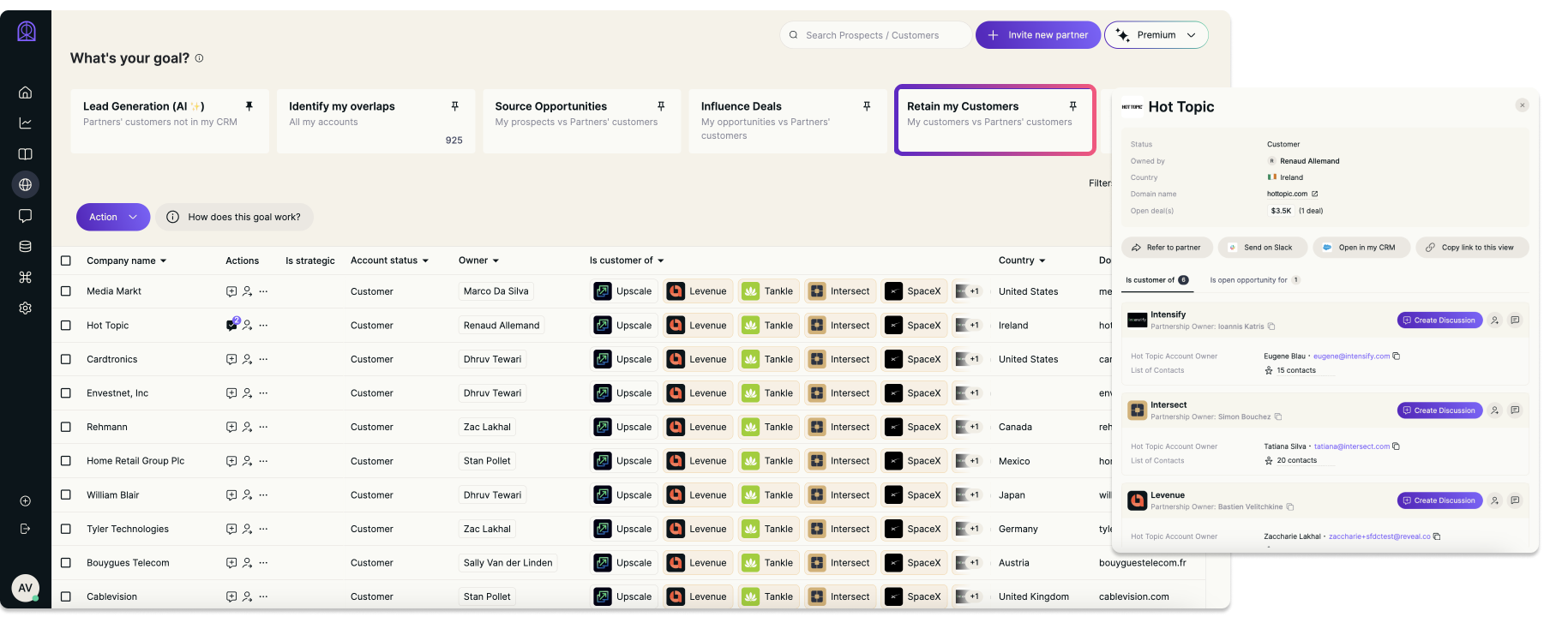Open the Action dropdown
This screenshot has width=1568, height=629.
(113, 217)
